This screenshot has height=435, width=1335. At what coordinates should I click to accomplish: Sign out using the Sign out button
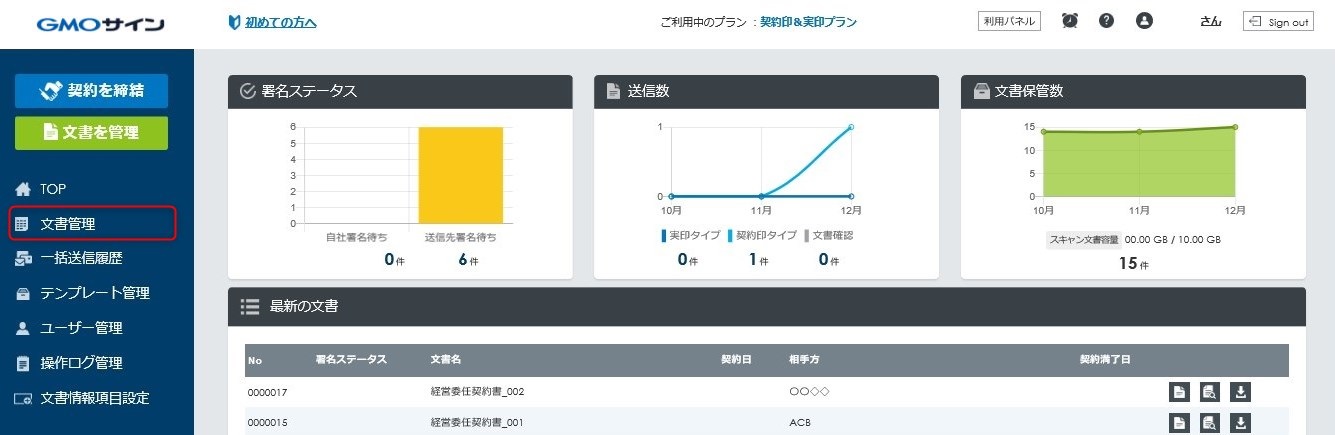pos(1278,22)
